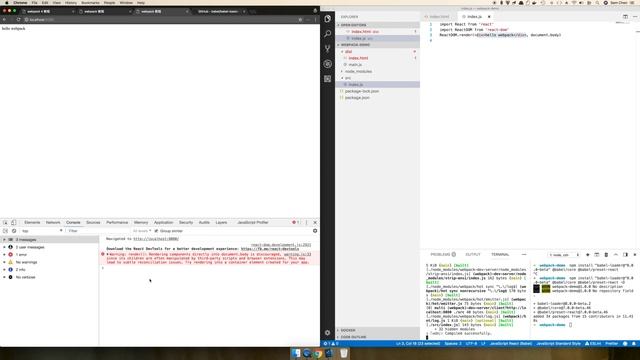Click the DevTools error count badge
Viewport: 640px width, 360px height.
296,222
